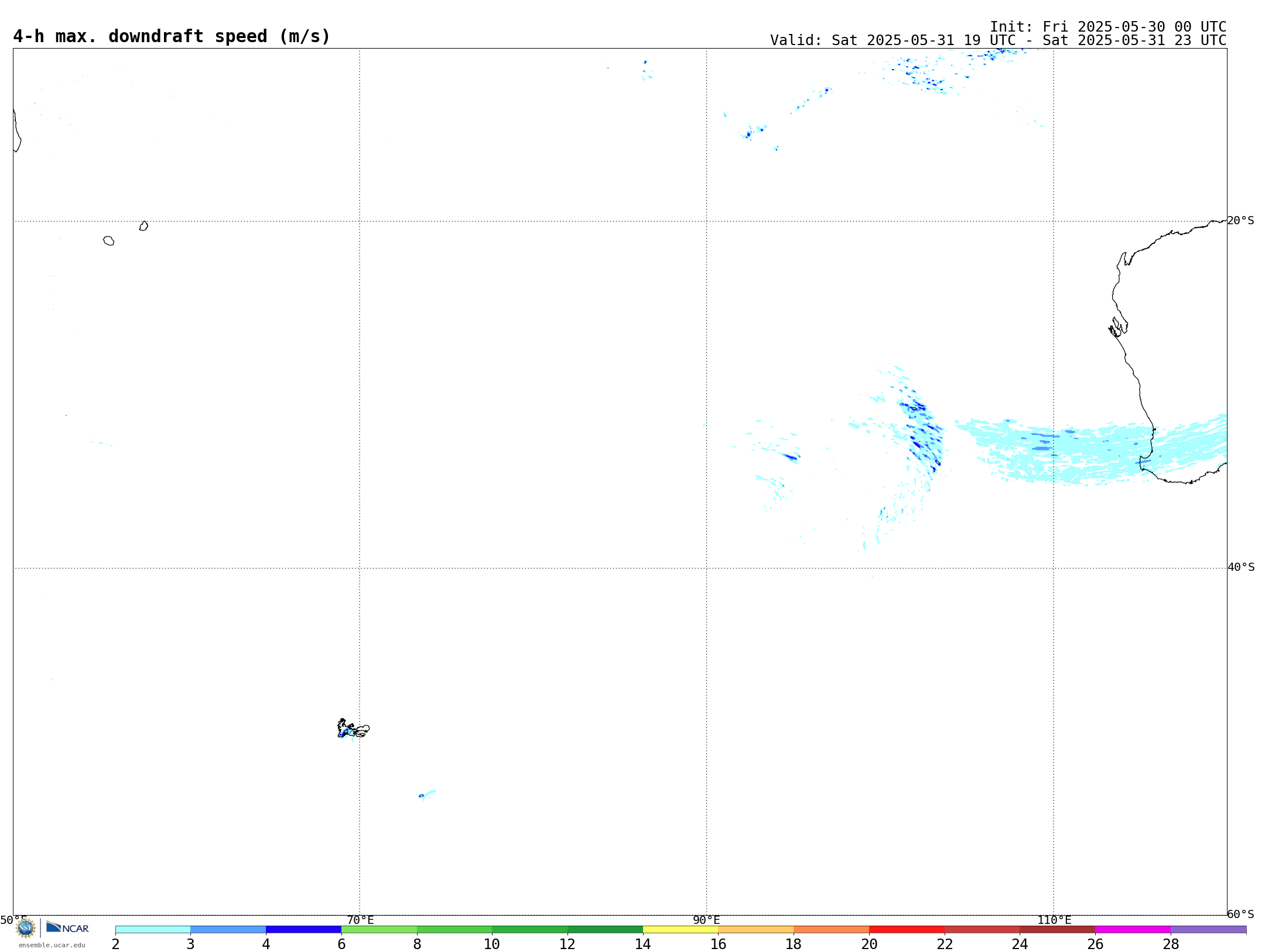The image size is (1265, 952).
Task: Click the 'Init: Fri 2025-05-30 00 UTC' text
Action: click(1108, 27)
